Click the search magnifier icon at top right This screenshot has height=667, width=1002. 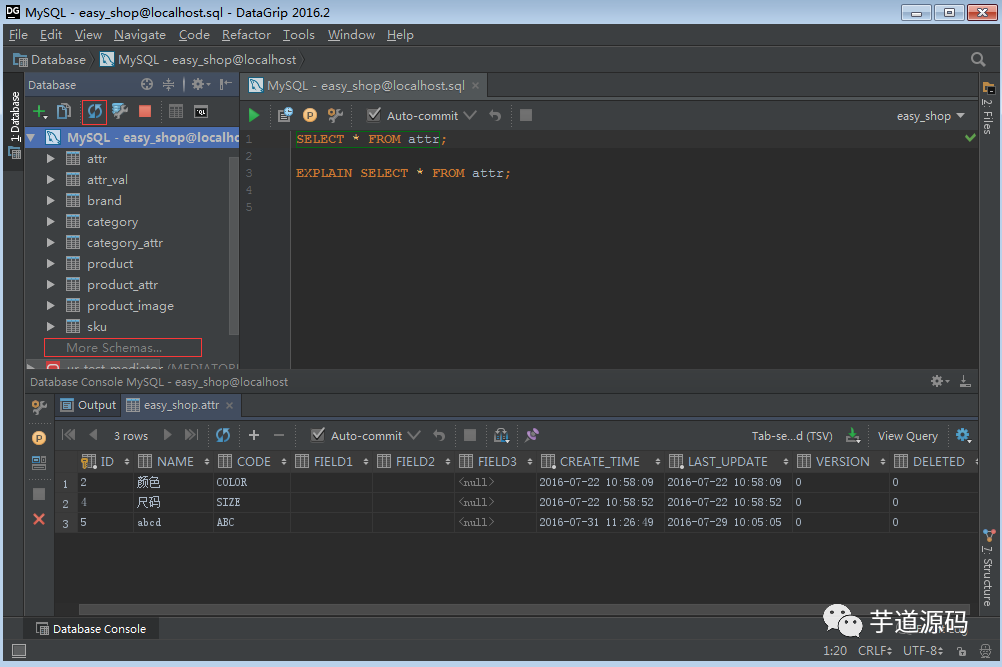(x=978, y=59)
